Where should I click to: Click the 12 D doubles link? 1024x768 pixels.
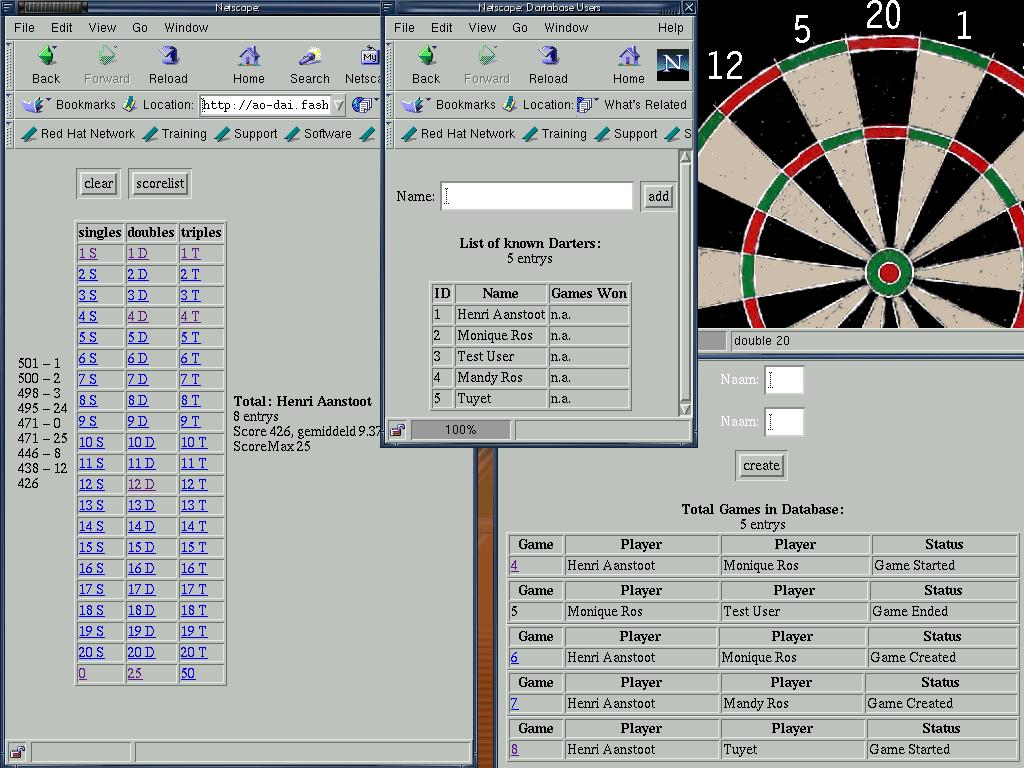[141, 485]
